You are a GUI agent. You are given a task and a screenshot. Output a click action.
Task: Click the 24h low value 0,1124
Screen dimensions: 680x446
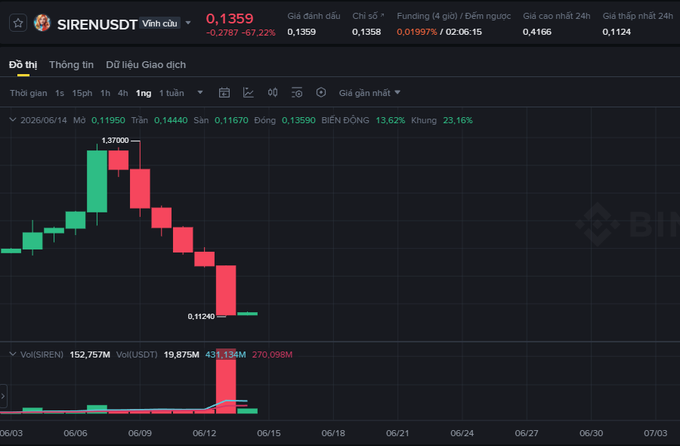click(x=616, y=32)
